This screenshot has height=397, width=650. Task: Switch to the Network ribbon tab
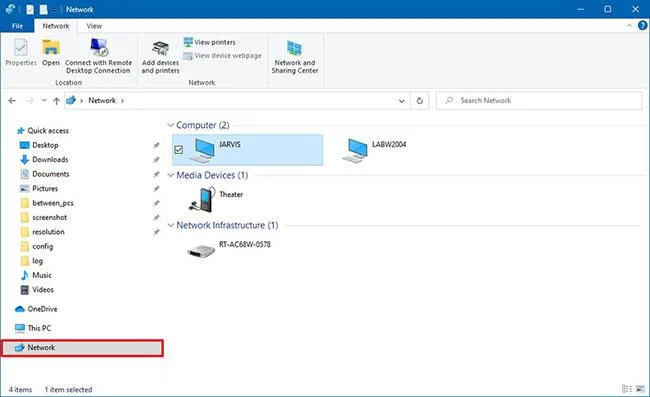56,26
